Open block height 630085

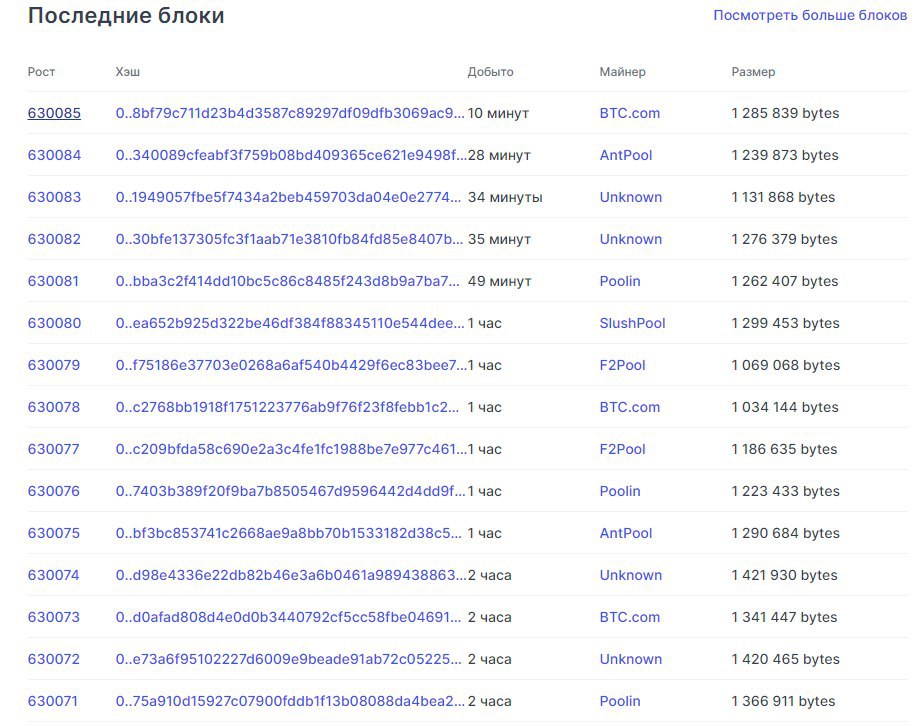pyautogui.click(x=54, y=113)
